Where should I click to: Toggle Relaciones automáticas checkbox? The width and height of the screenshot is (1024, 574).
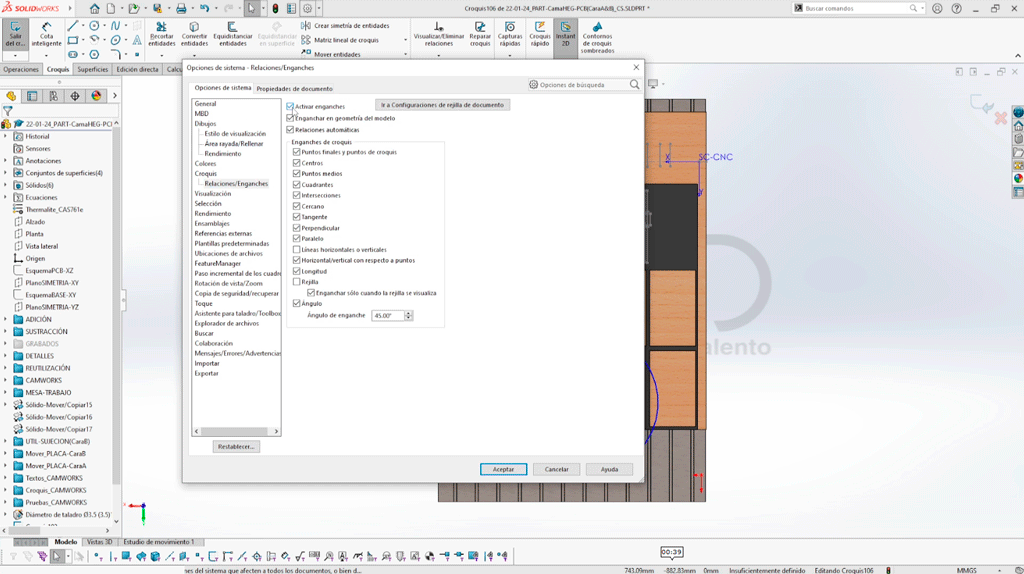(290, 130)
